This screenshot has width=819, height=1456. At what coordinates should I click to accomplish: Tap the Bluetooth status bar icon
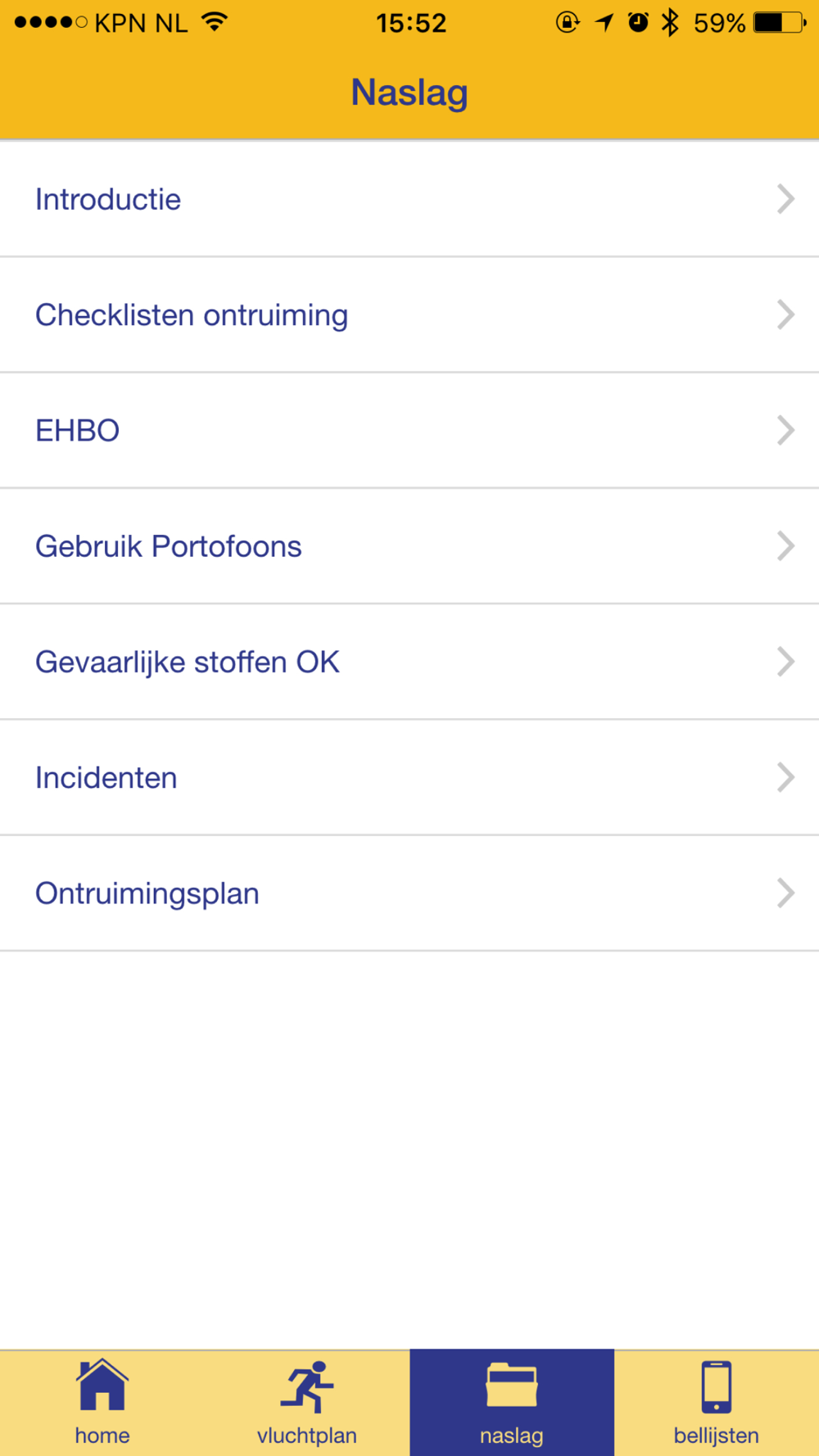pos(671,22)
